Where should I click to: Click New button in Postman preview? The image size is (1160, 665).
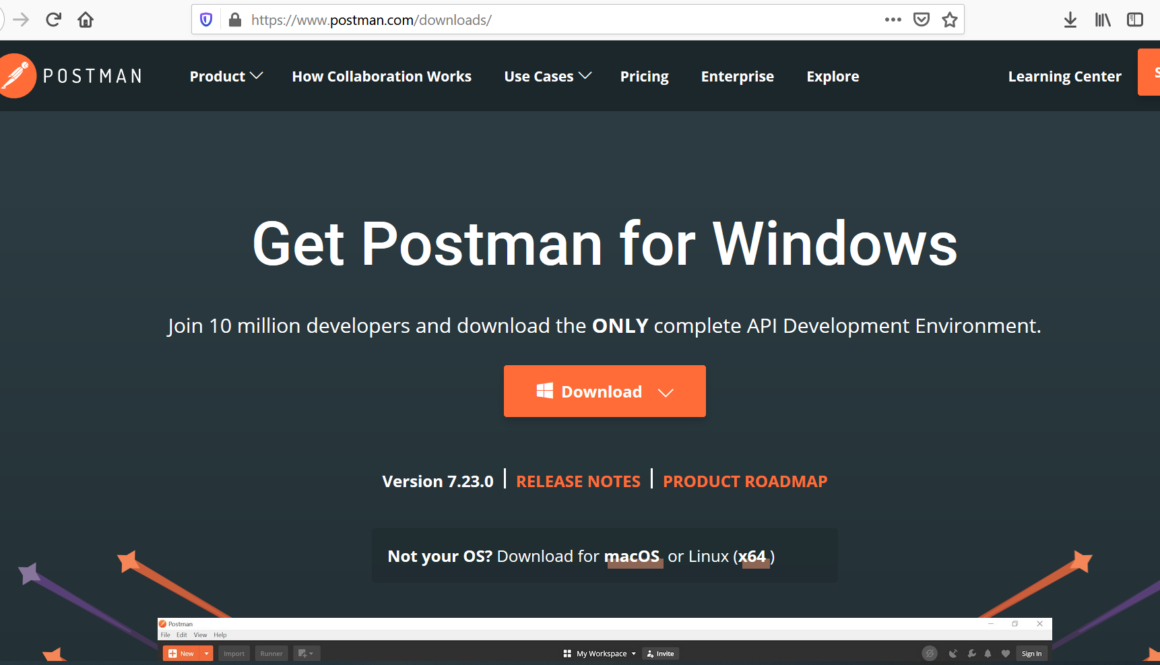click(x=181, y=653)
